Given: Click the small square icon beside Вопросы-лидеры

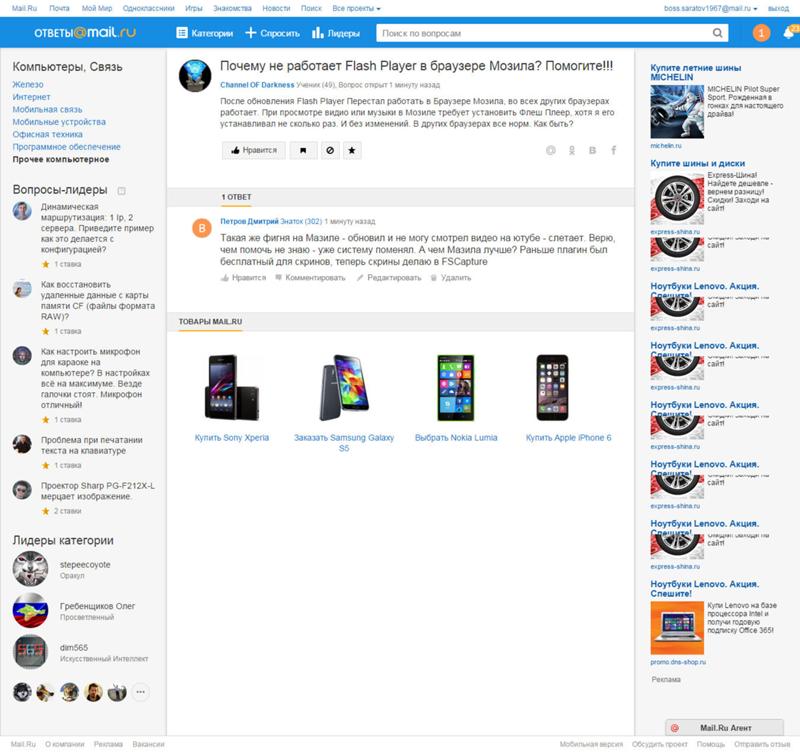Looking at the screenshot, I should pos(121,191).
